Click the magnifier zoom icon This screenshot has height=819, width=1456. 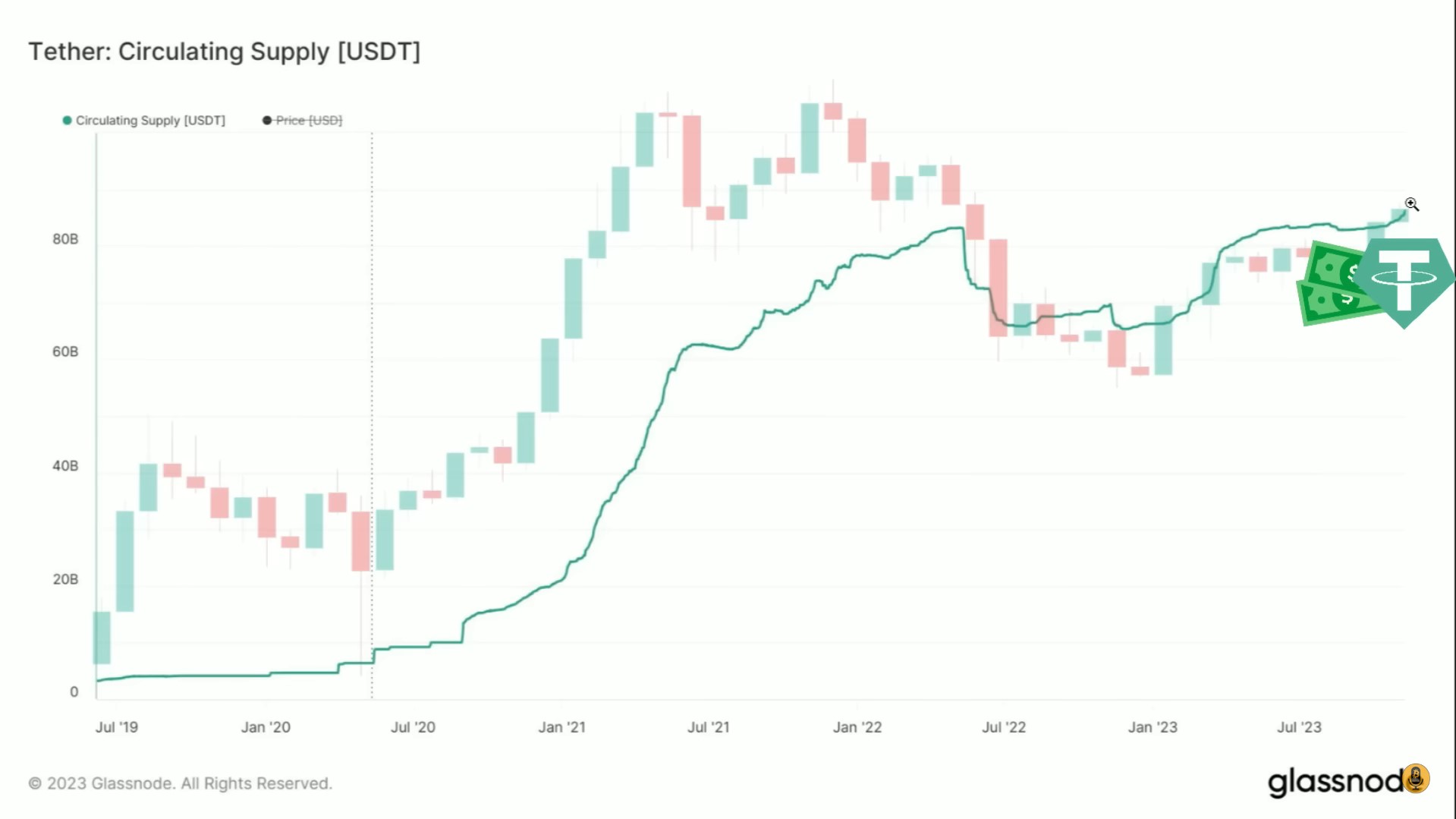1411,204
